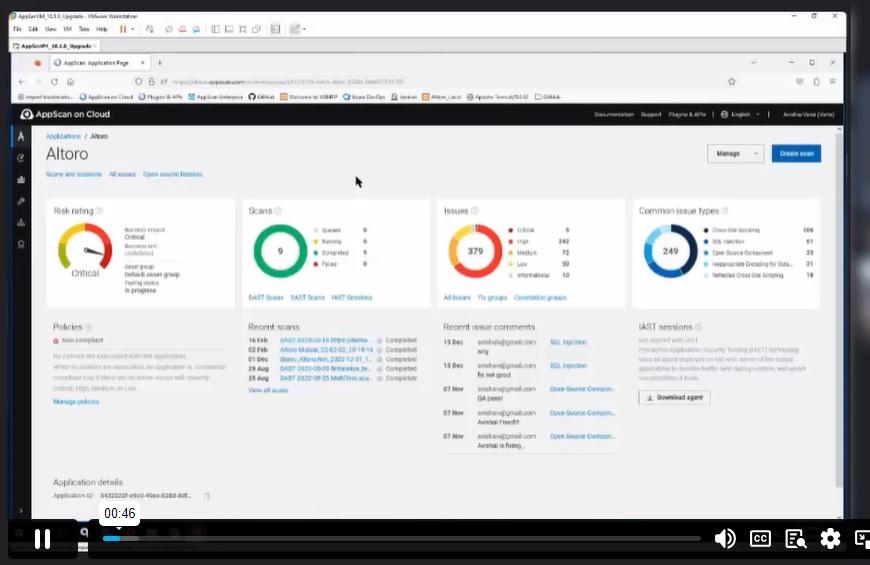The image size is (870, 565).
Task: Open the VMware File menu
Action: pos(17,29)
